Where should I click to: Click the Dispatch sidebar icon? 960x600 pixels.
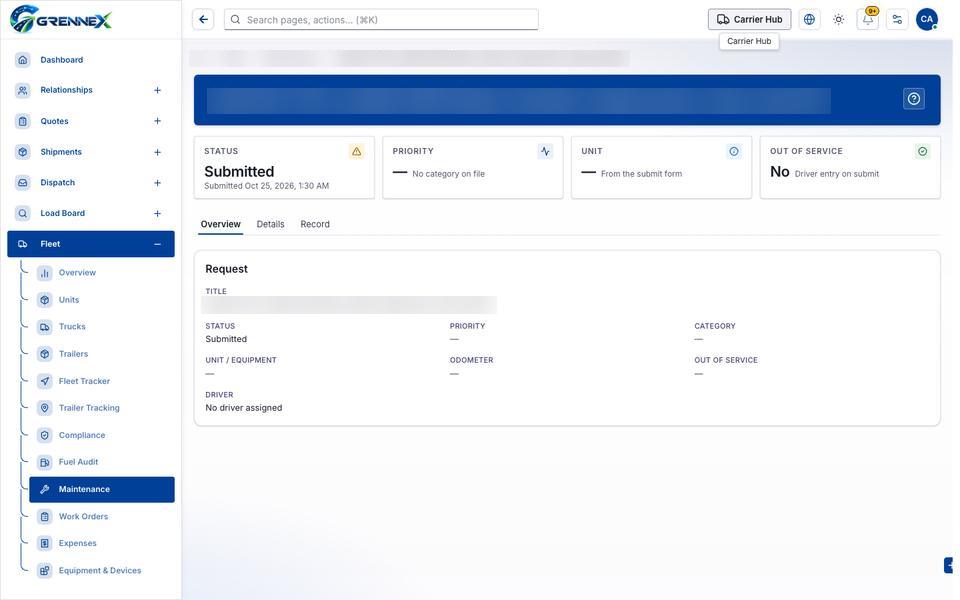tap(23, 182)
